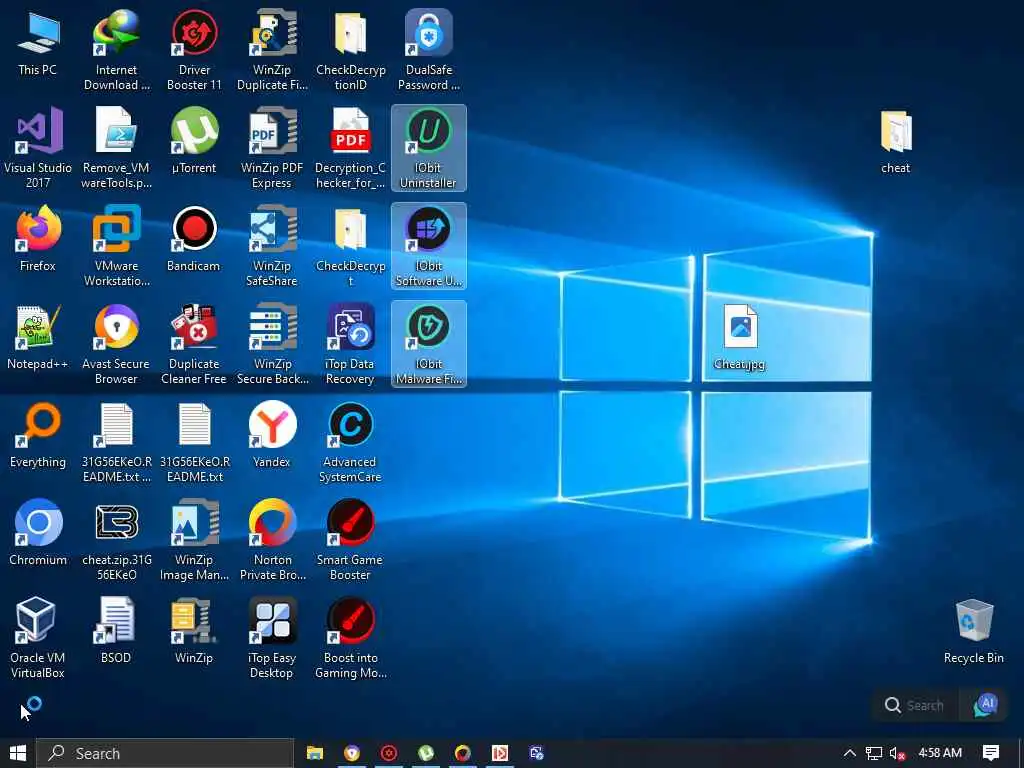Launch the Everything search shortcut
The image size is (1024, 768).
[x=37, y=434]
